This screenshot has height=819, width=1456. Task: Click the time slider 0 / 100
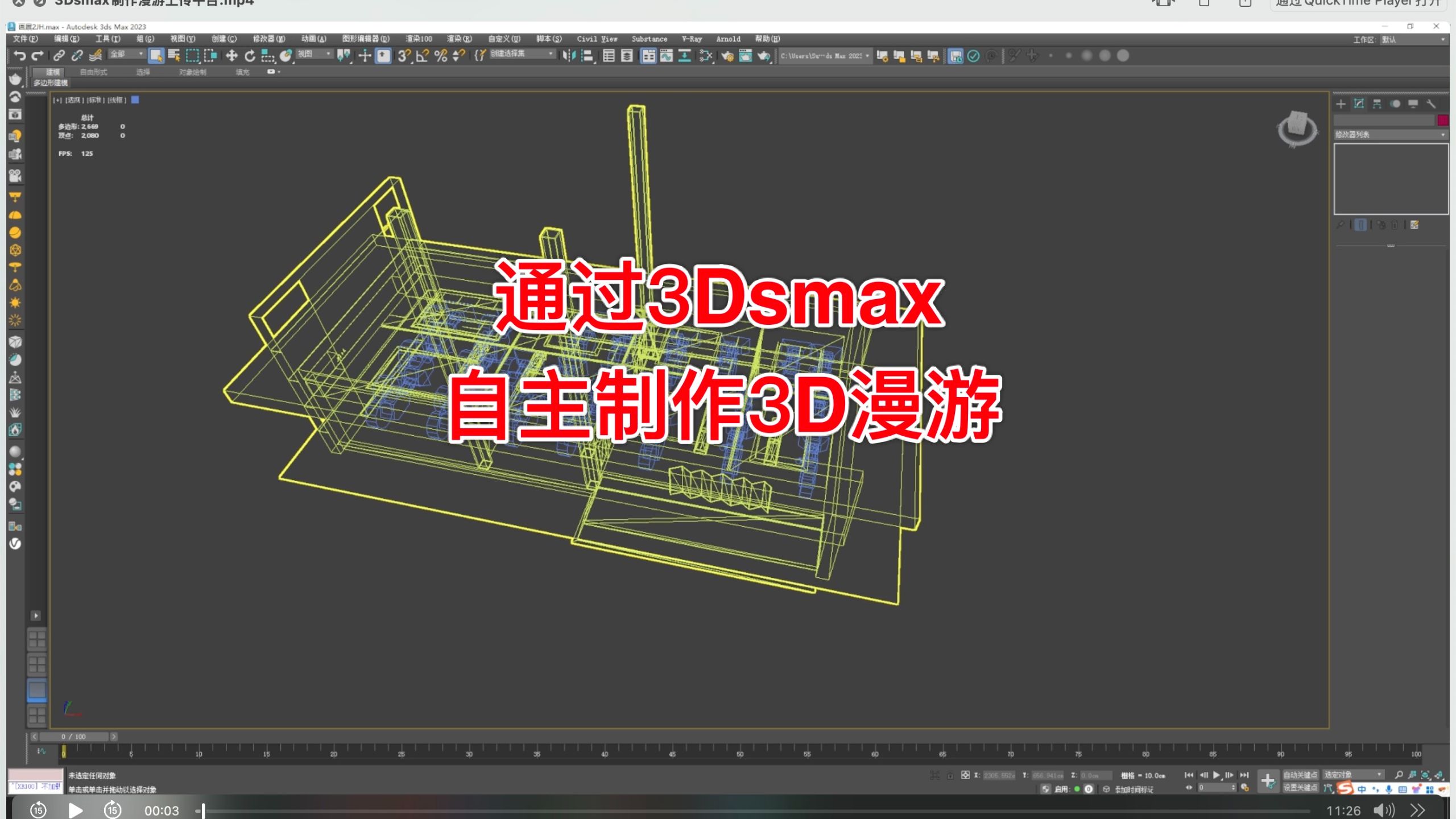73,737
